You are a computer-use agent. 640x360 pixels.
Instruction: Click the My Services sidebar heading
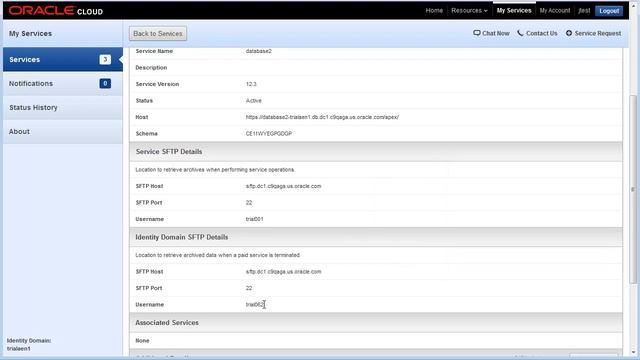point(30,33)
